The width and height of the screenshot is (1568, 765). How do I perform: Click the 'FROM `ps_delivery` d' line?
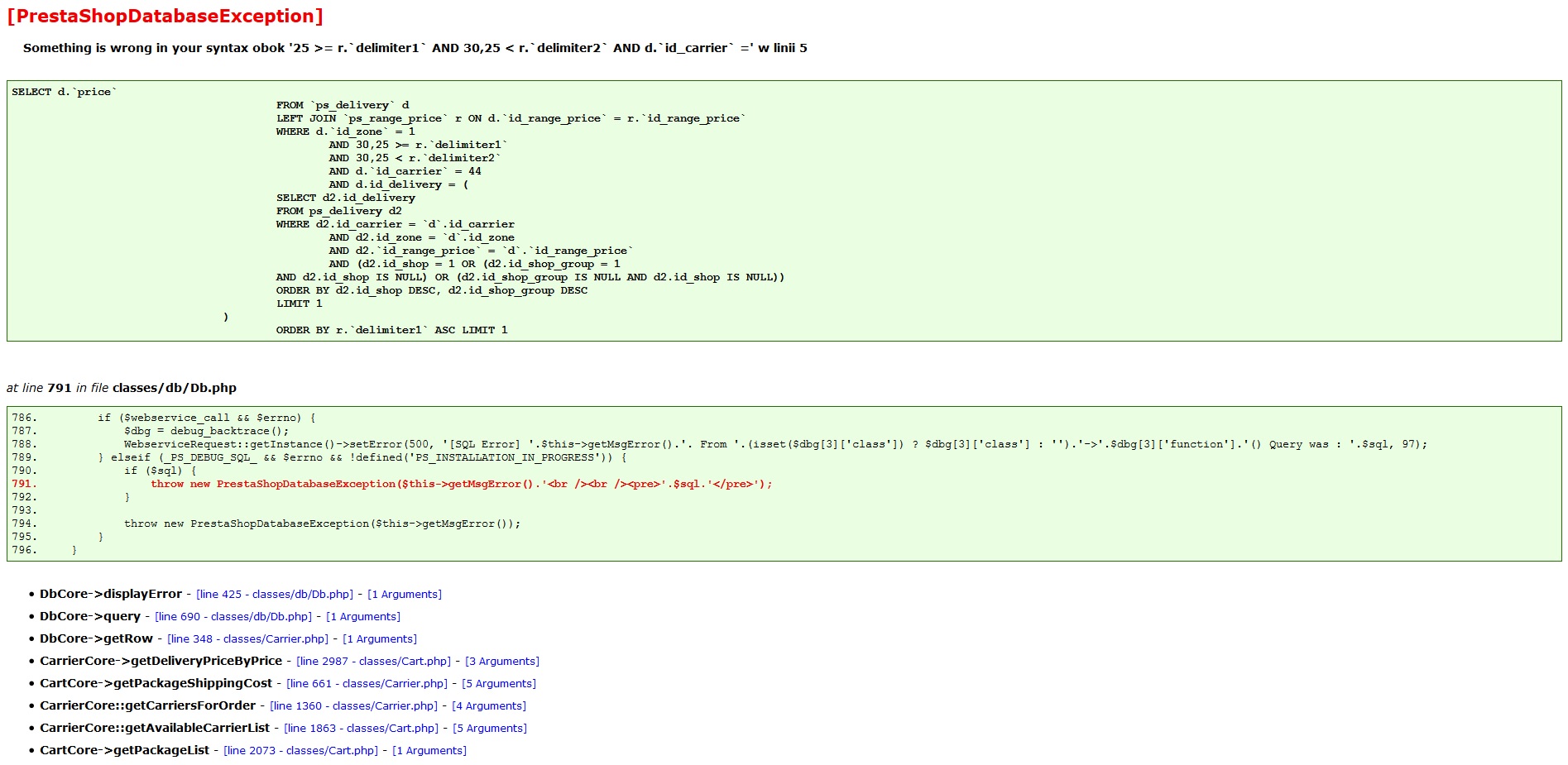pos(343,105)
